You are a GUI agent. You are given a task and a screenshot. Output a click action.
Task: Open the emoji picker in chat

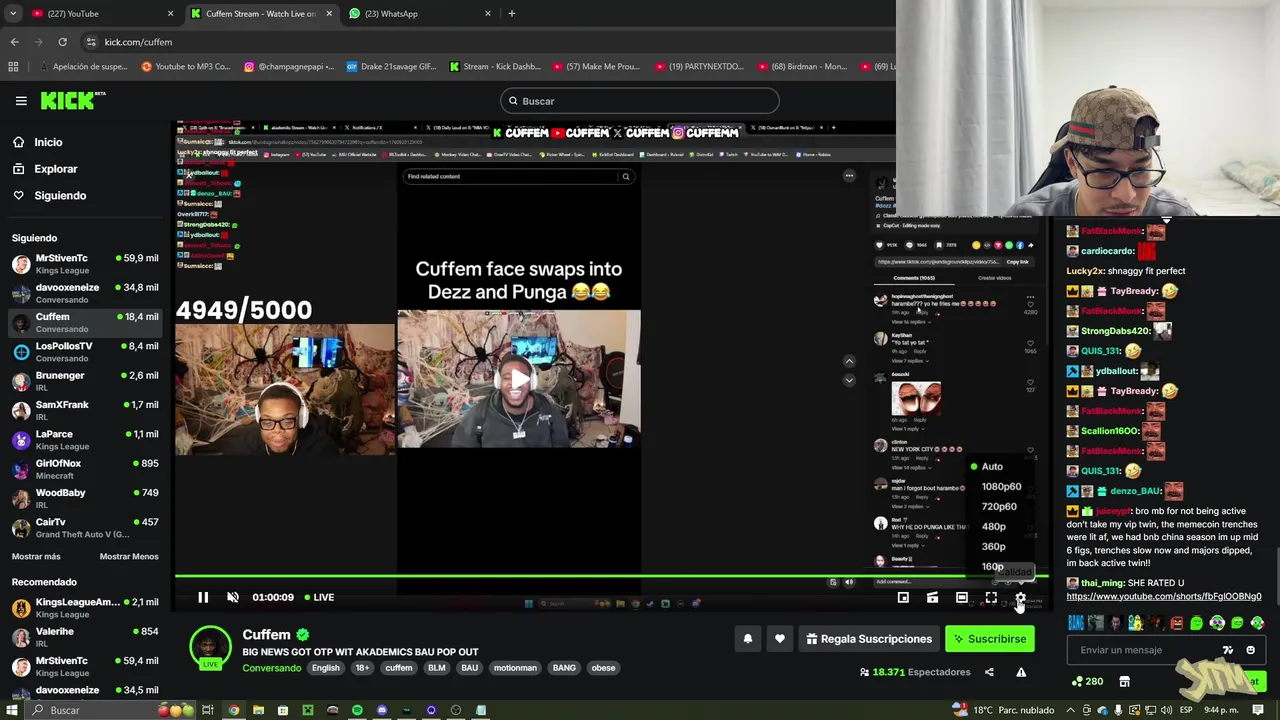coord(1250,650)
